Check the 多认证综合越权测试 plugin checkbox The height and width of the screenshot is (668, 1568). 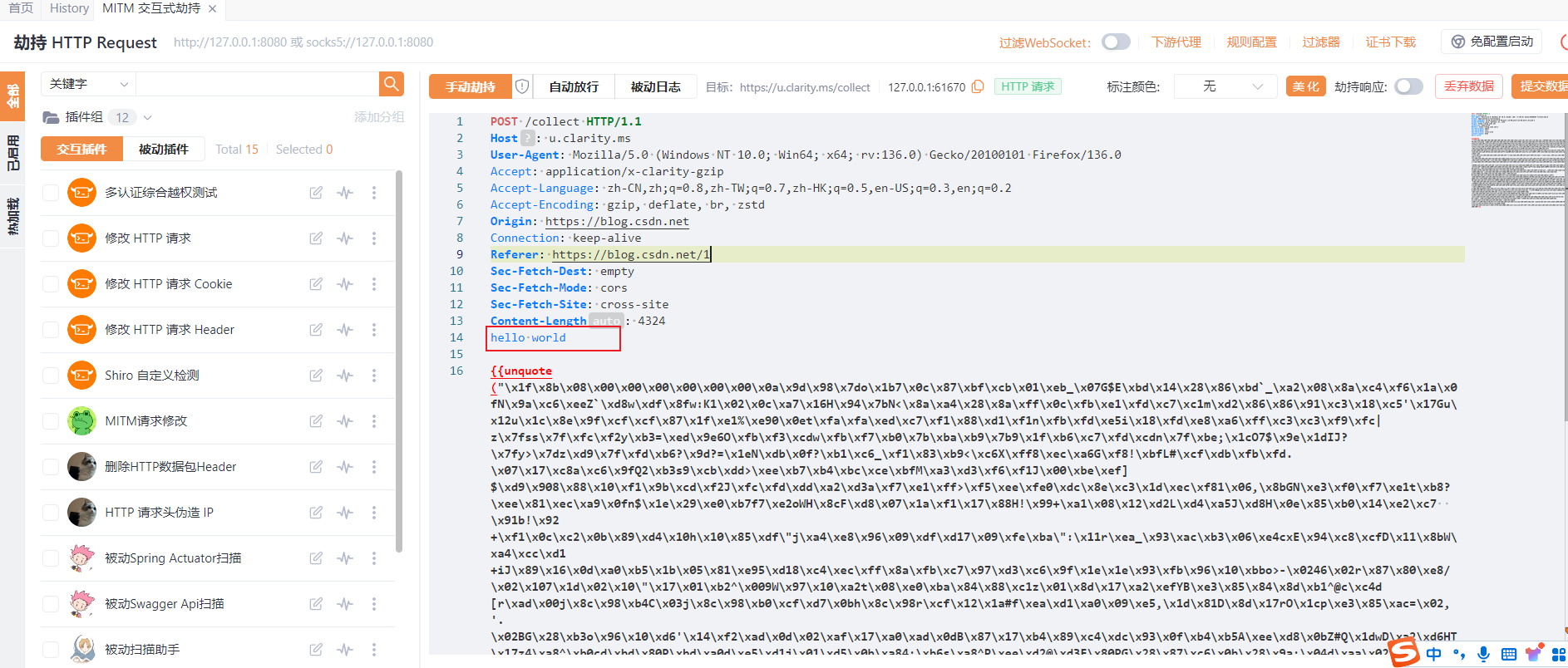[51, 193]
